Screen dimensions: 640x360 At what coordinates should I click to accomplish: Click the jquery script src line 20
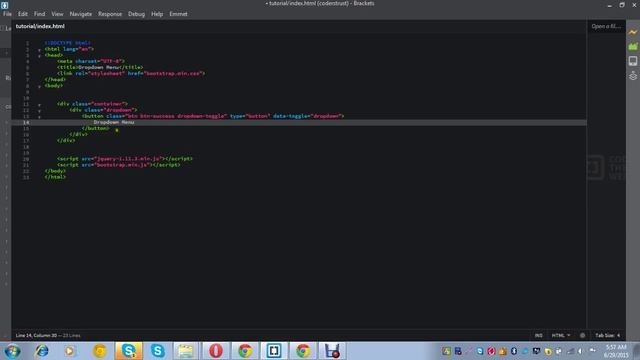click(125, 158)
